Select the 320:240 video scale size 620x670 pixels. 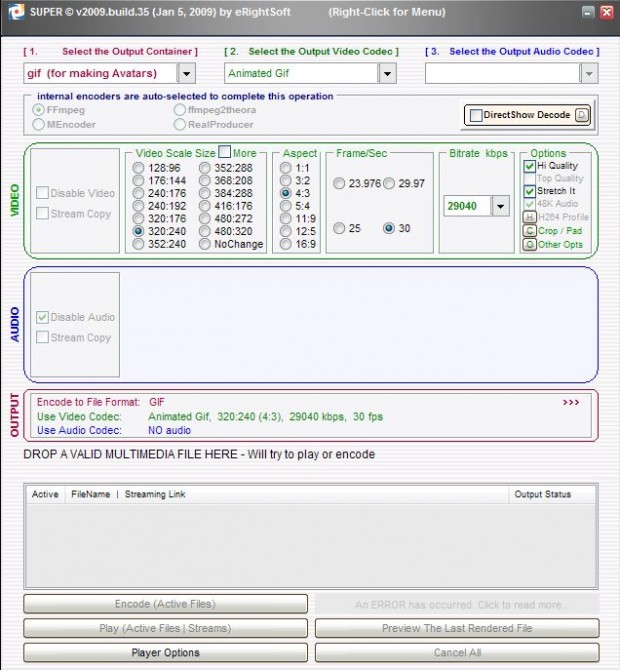[138, 231]
